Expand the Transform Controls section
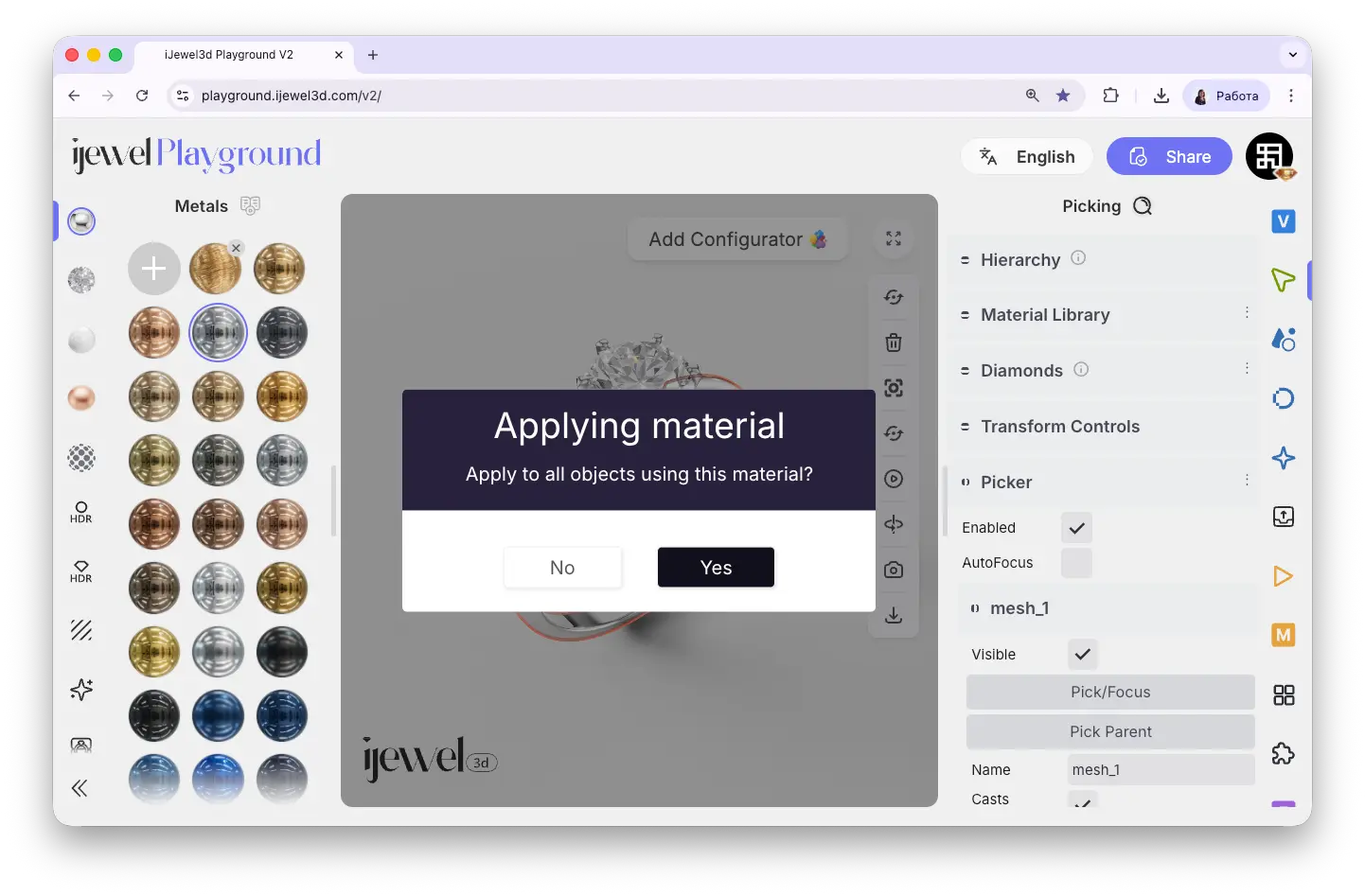The image size is (1365, 896). [x=1102, y=427]
